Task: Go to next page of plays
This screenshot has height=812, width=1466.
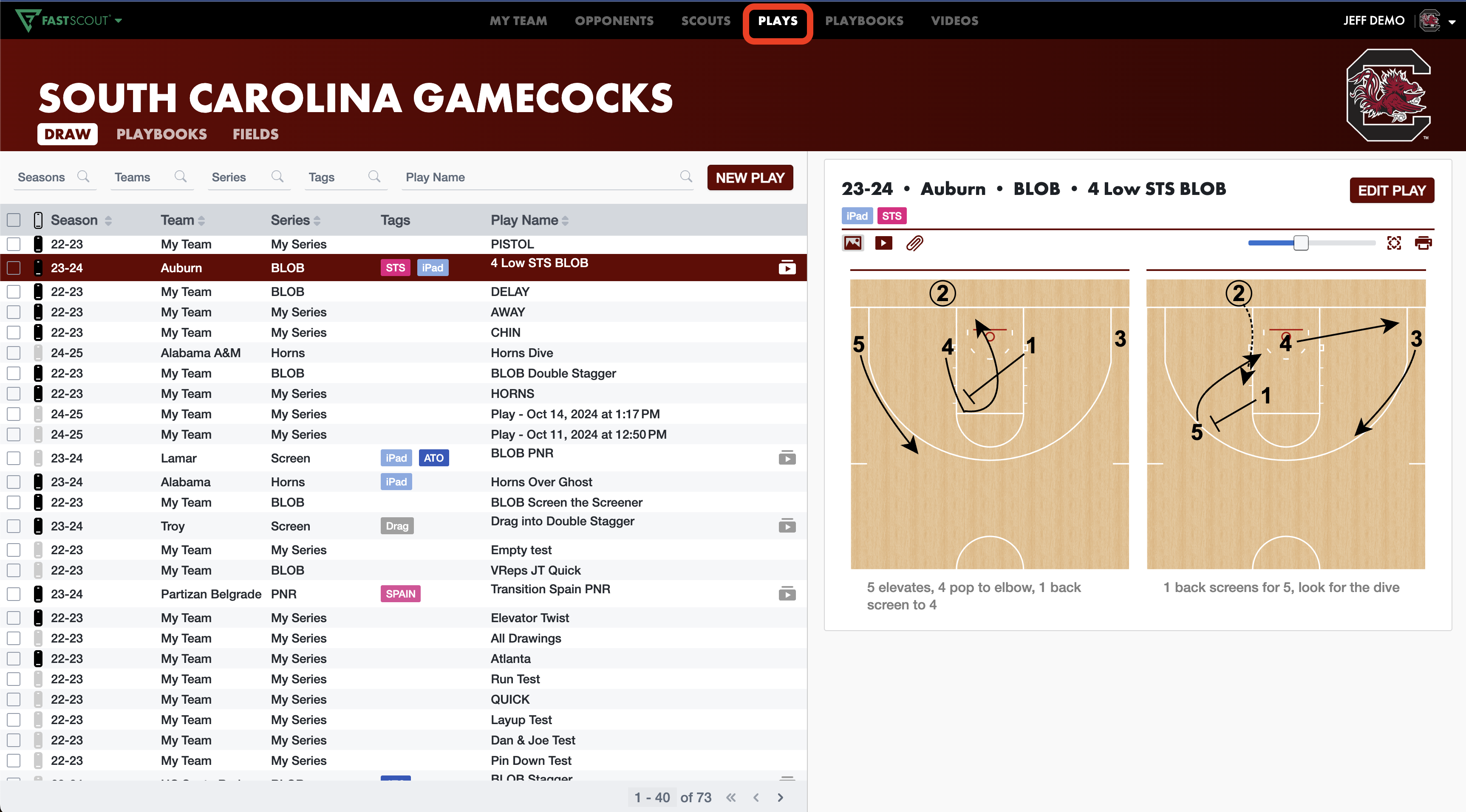Action: pos(780,797)
